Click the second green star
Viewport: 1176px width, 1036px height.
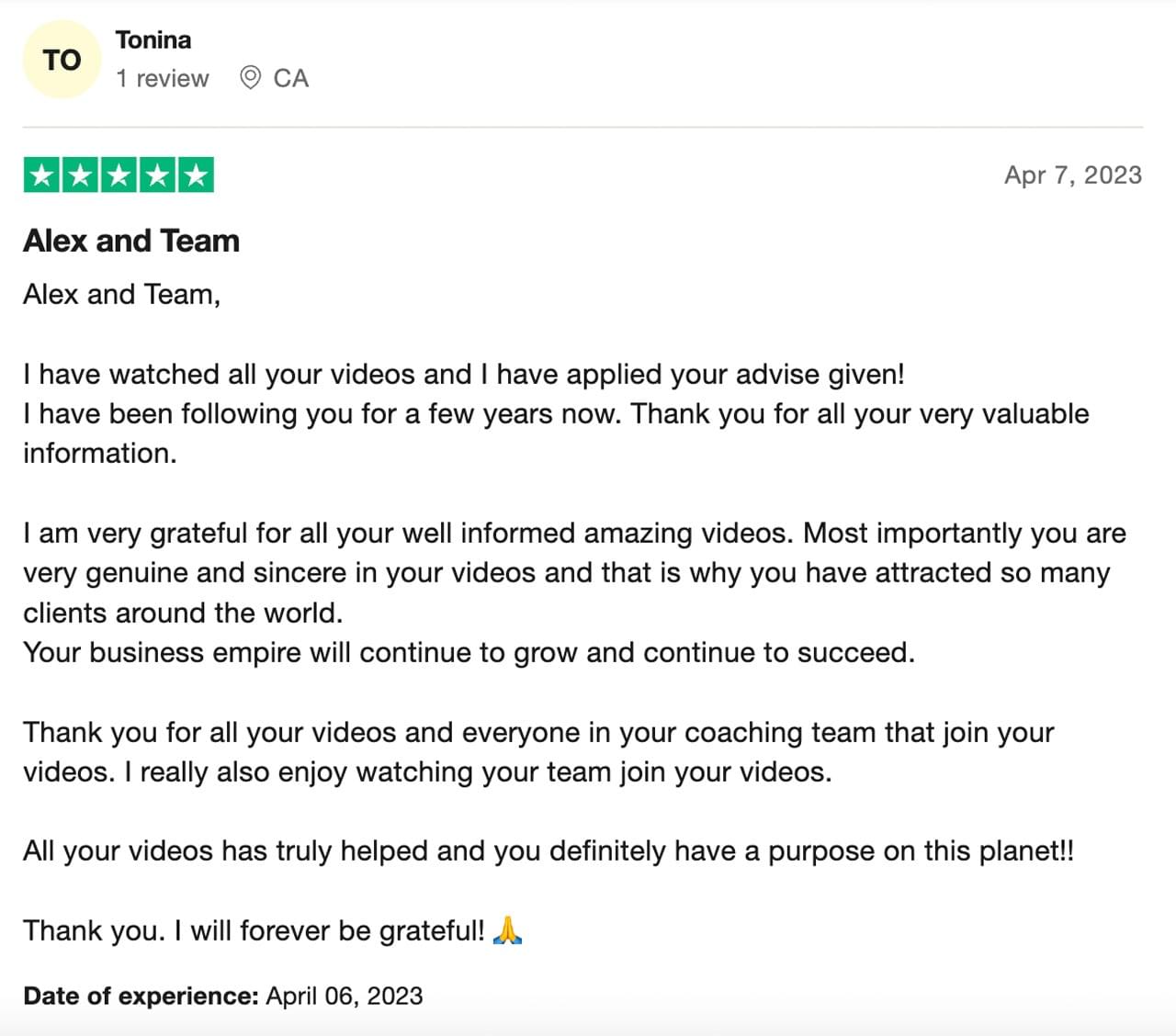point(80,175)
